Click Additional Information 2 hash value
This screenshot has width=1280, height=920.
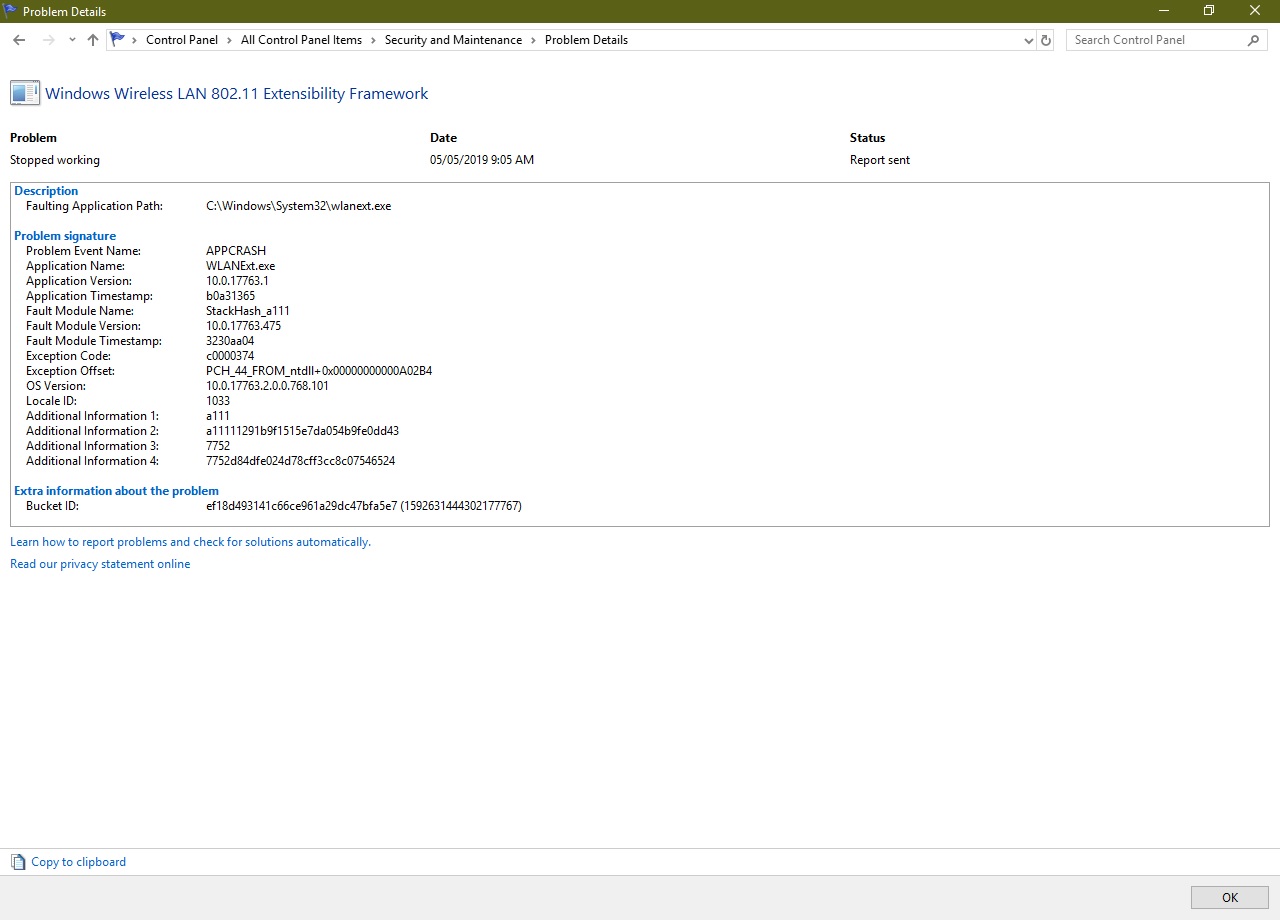tap(302, 431)
